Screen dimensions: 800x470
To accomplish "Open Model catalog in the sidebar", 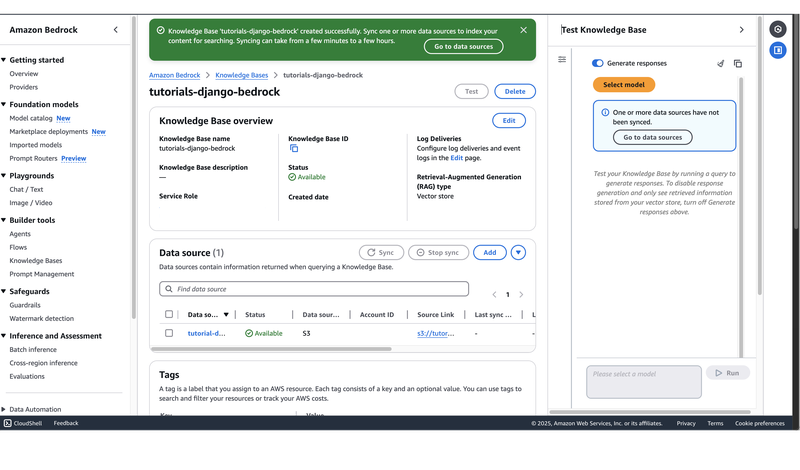I will tap(31, 118).
